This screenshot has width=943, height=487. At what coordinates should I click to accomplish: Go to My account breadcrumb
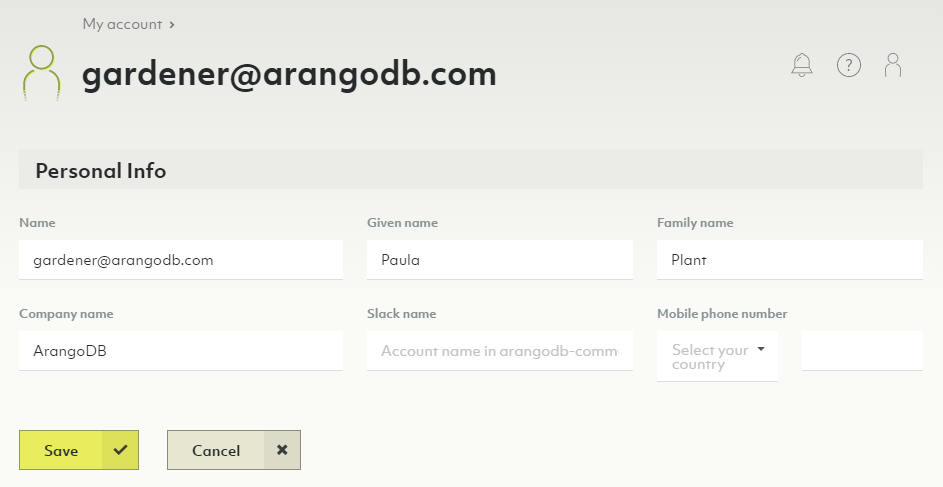(x=121, y=24)
